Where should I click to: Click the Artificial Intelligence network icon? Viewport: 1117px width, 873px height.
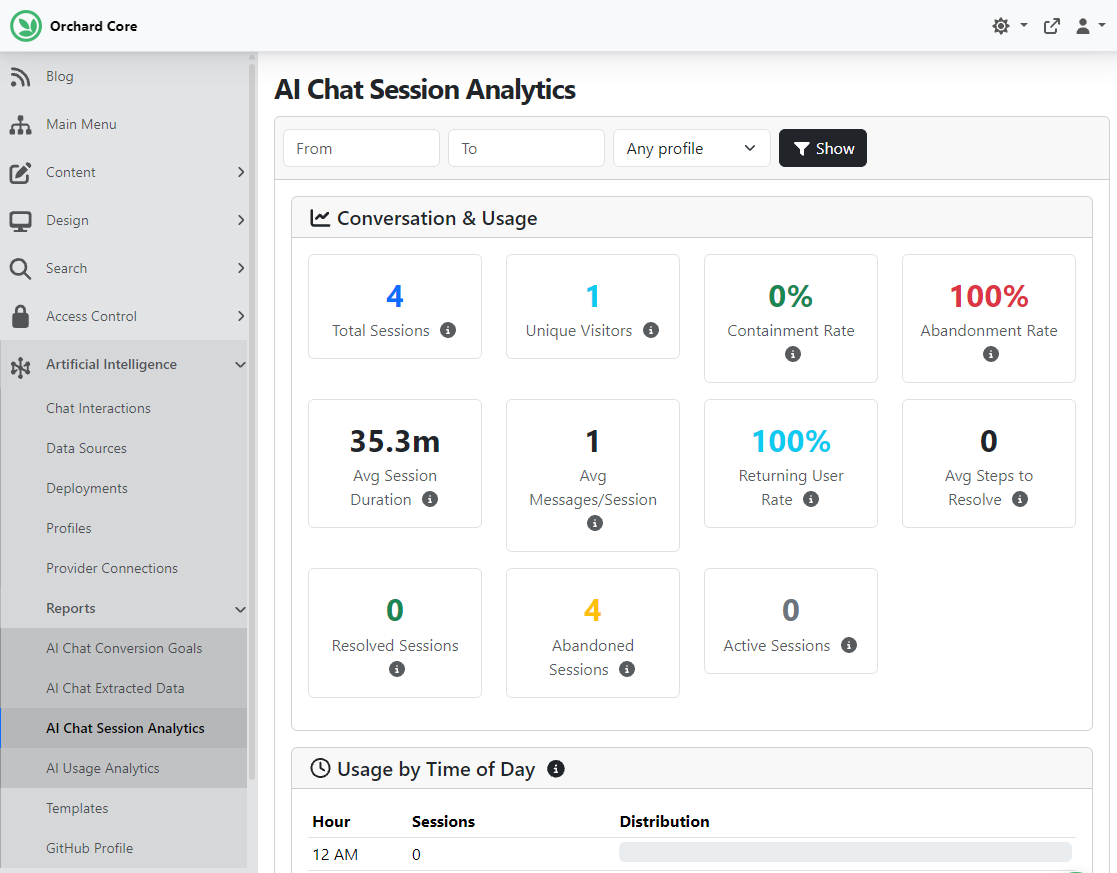[x=21, y=367]
